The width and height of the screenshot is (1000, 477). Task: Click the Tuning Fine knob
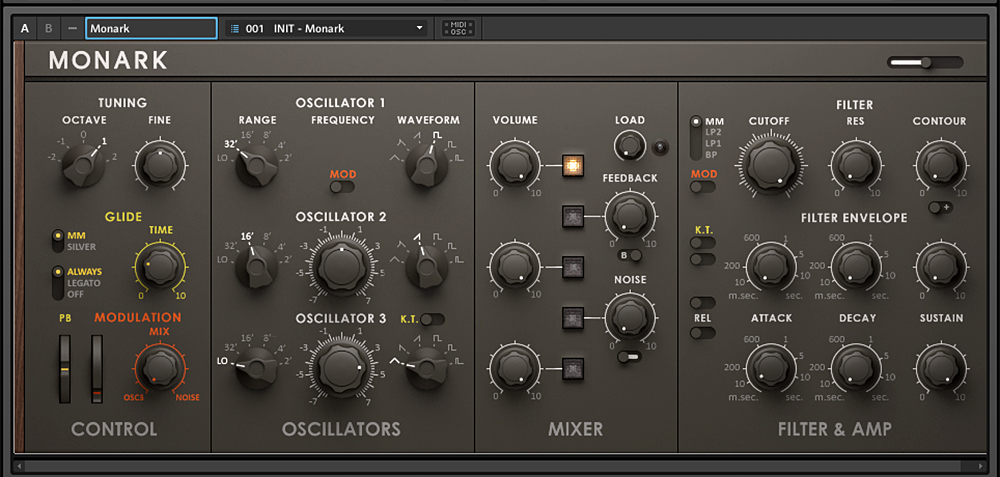click(160, 166)
